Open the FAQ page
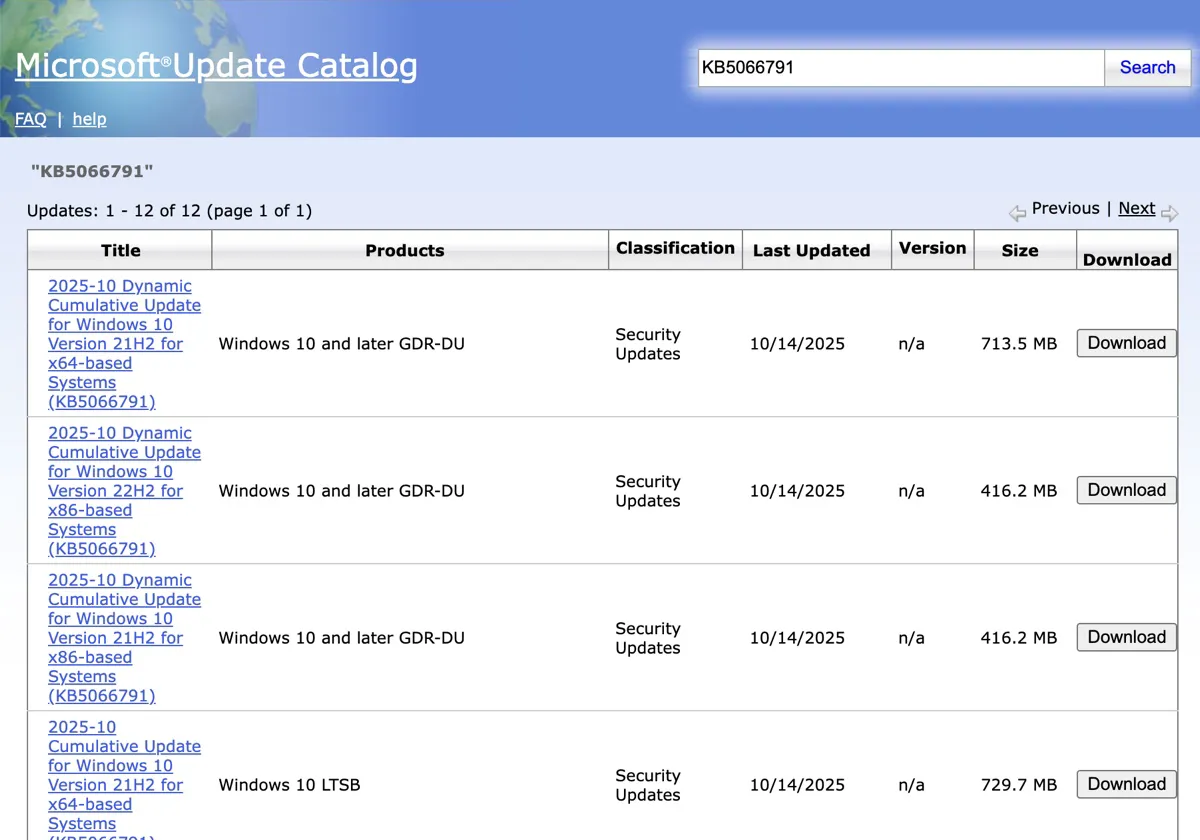Screen dimensions: 1200x840 click(30, 119)
